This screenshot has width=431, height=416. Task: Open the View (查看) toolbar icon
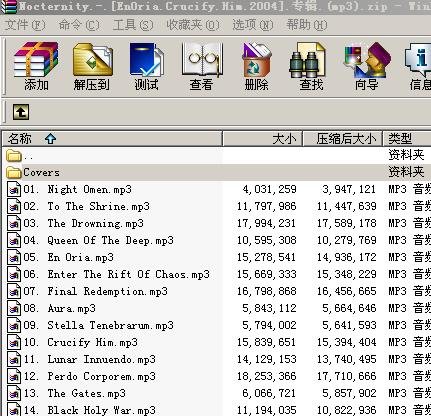tap(201, 66)
